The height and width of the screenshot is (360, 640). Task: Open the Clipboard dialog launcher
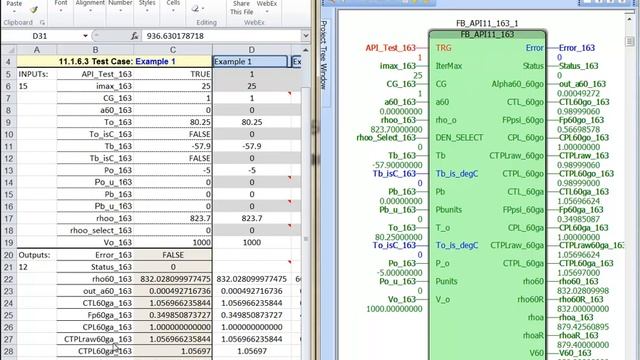coord(42,23)
